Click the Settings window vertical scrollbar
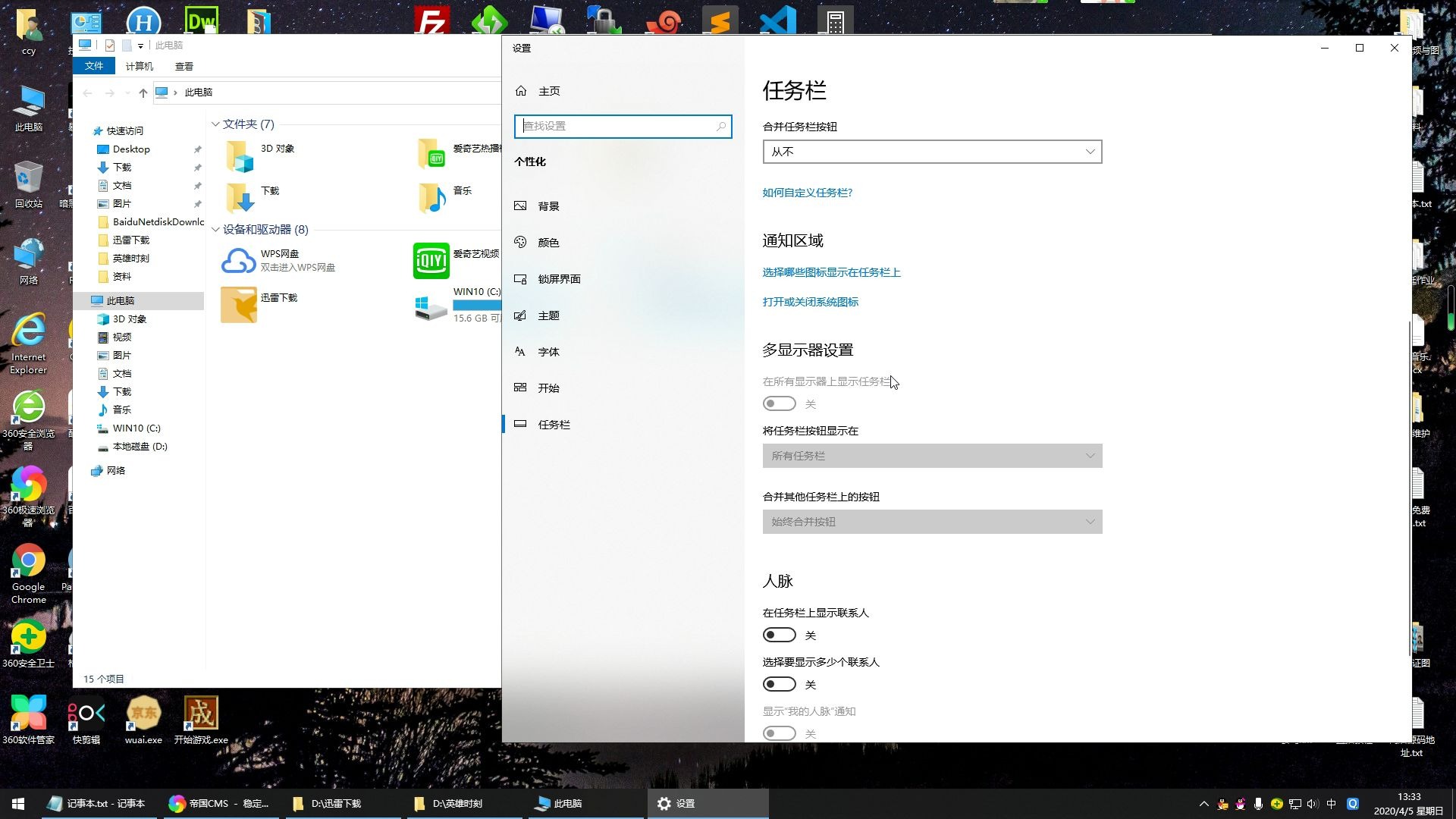The height and width of the screenshot is (819, 1456). [1409, 489]
